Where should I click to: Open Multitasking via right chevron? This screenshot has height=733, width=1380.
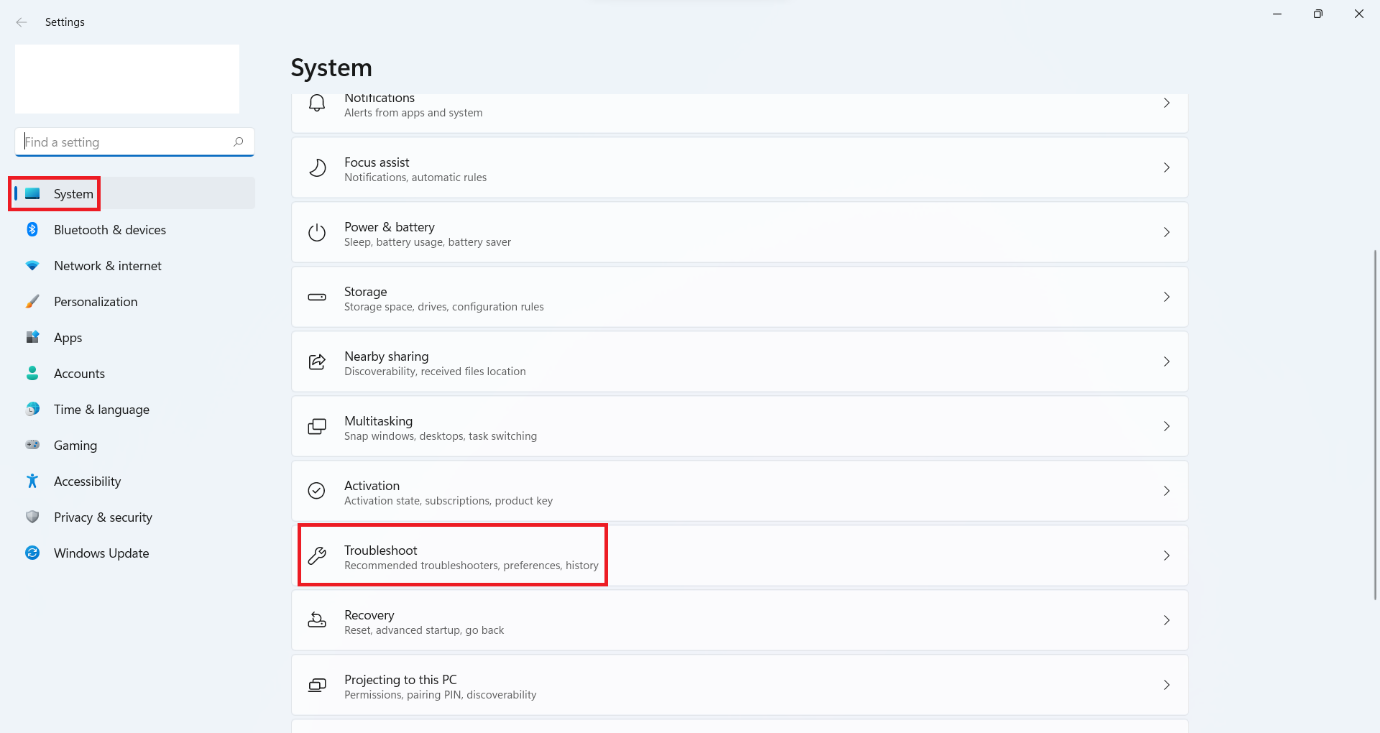point(1166,426)
